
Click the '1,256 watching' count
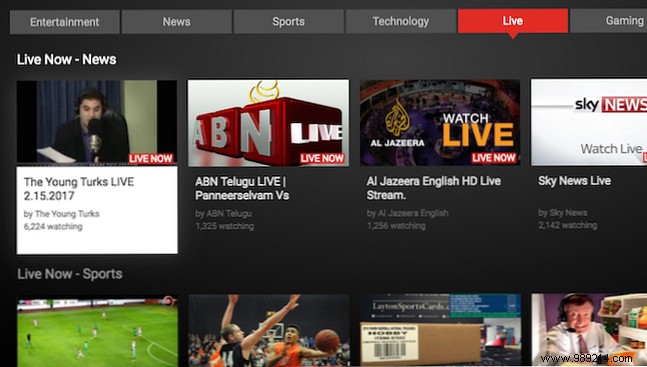(x=396, y=226)
